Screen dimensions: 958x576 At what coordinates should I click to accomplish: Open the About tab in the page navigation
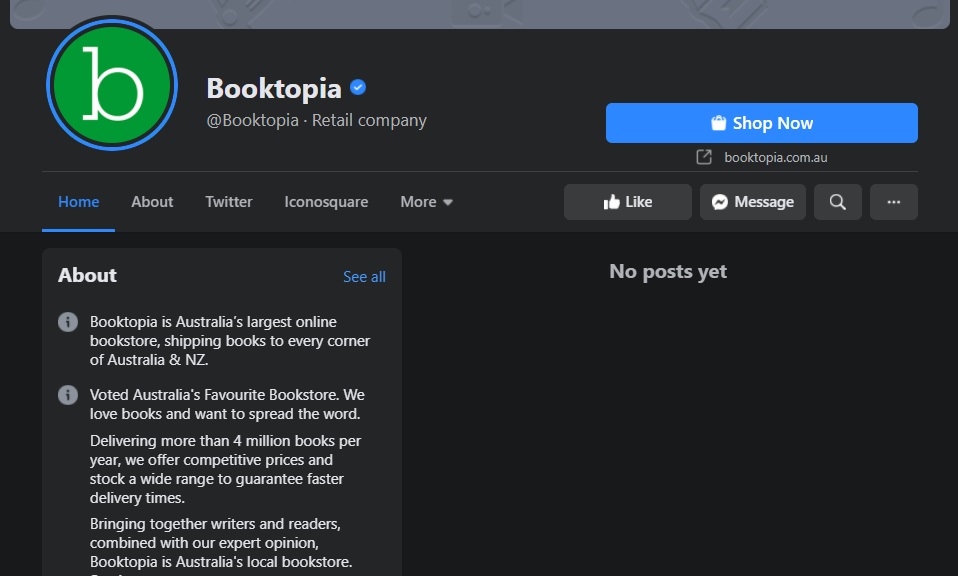pos(152,202)
